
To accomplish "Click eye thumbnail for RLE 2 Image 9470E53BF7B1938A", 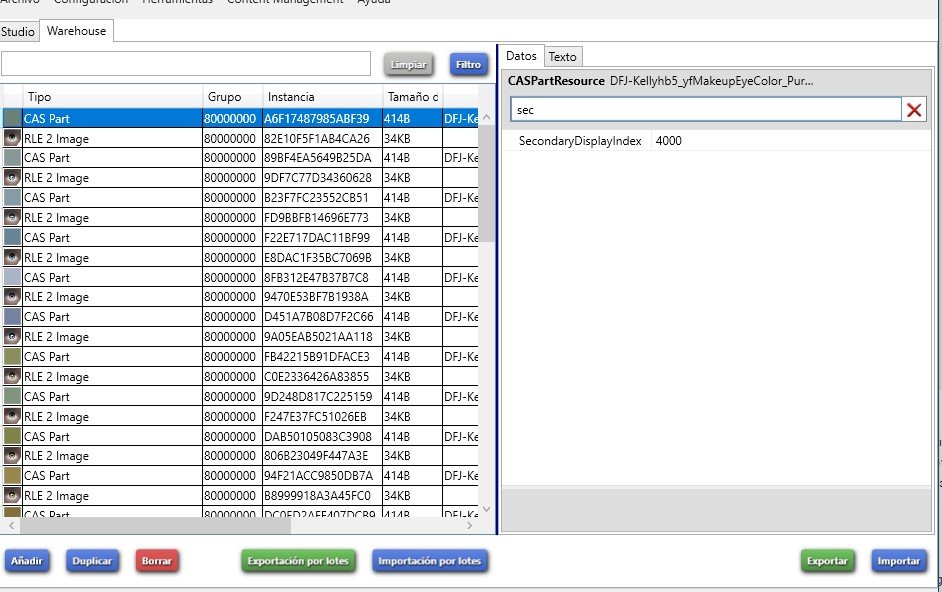I will pyautogui.click(x=12, y=297).
